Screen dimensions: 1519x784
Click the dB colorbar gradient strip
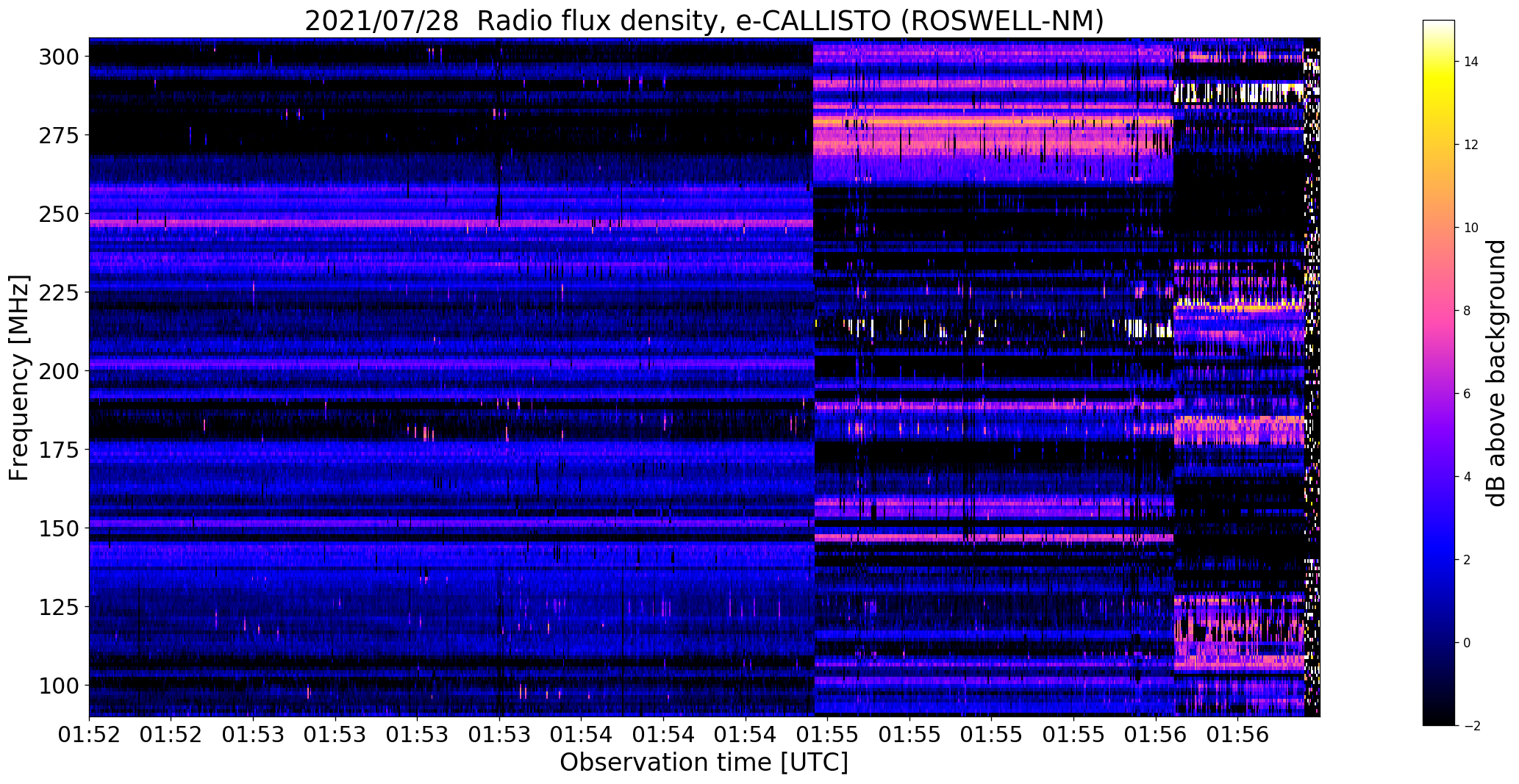point(1439,373)
